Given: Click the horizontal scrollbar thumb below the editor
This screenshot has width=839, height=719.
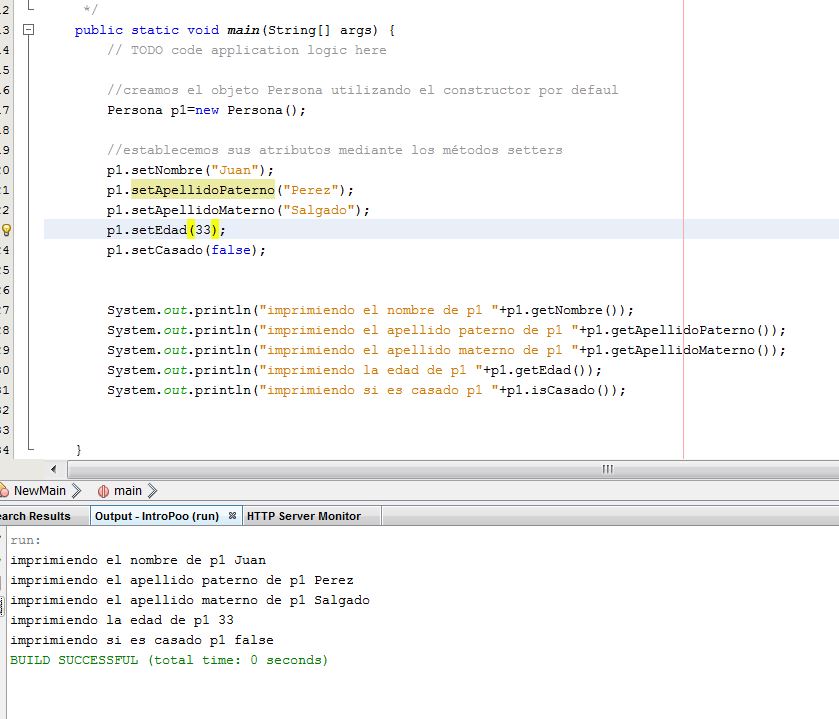Looking at the screenshot, I should pos(606,468).
